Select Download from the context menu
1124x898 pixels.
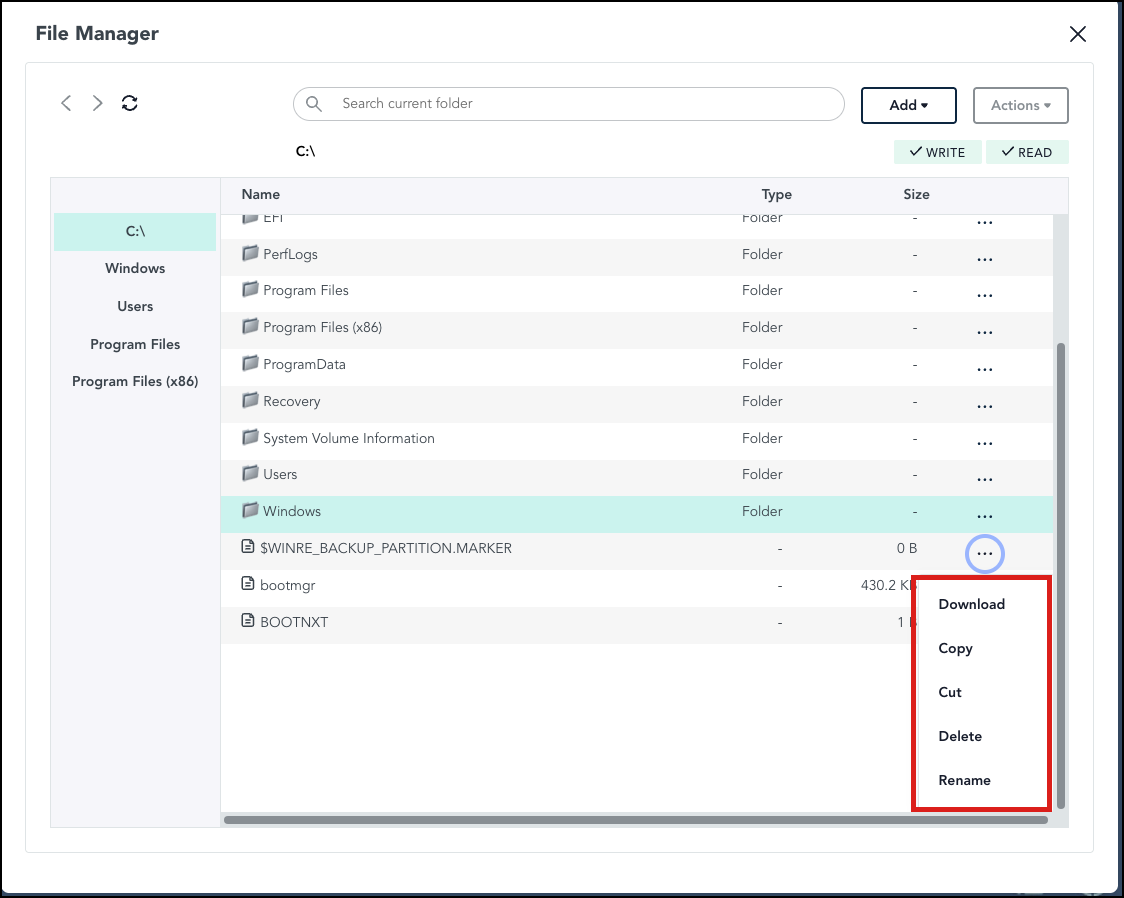tap(971, 604)
